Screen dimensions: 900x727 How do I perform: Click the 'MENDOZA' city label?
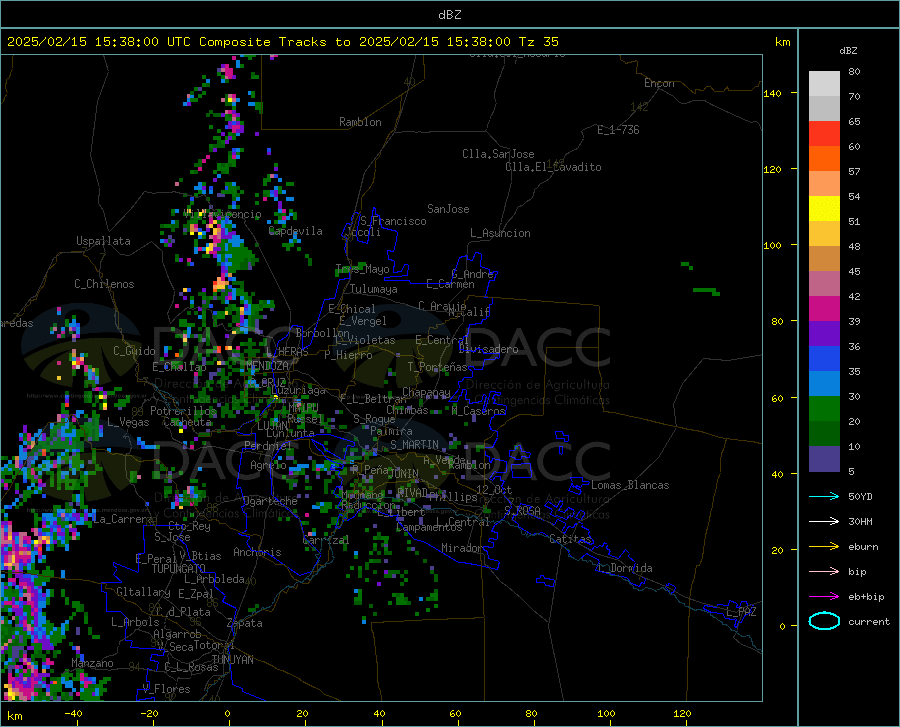tap(267, 366)
